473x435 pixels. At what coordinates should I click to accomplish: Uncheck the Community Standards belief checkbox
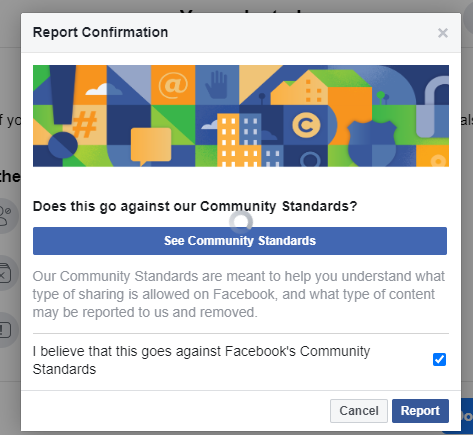tap(439, 360)
